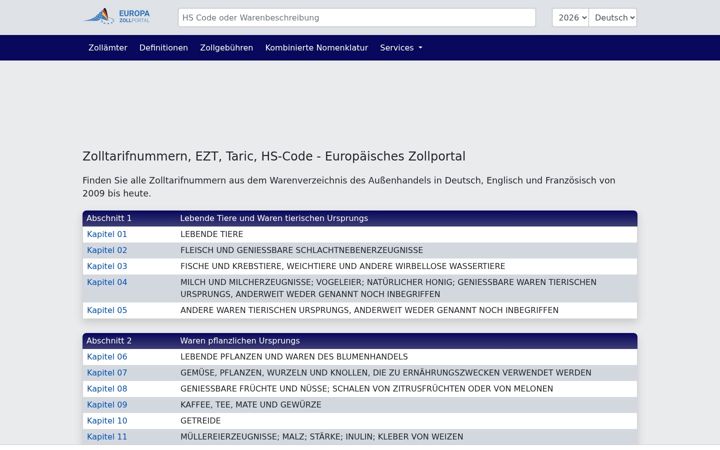Open the Kapitel 03 link
Image resolution: width=720 pixels, height=450 pixels.
point(107,266)
